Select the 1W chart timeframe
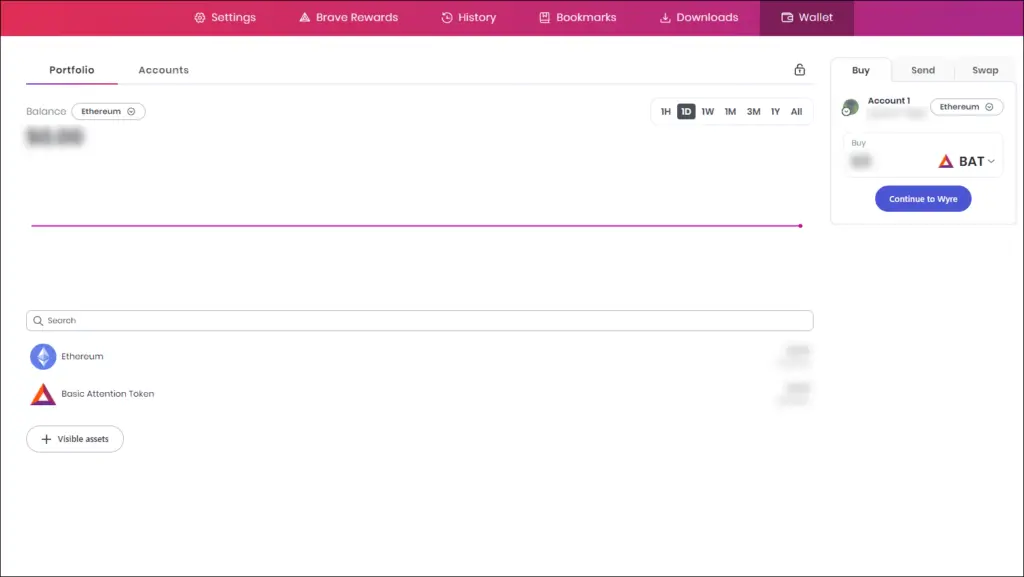Viewport: 1024px width, 577px height. tap(707, 112)
